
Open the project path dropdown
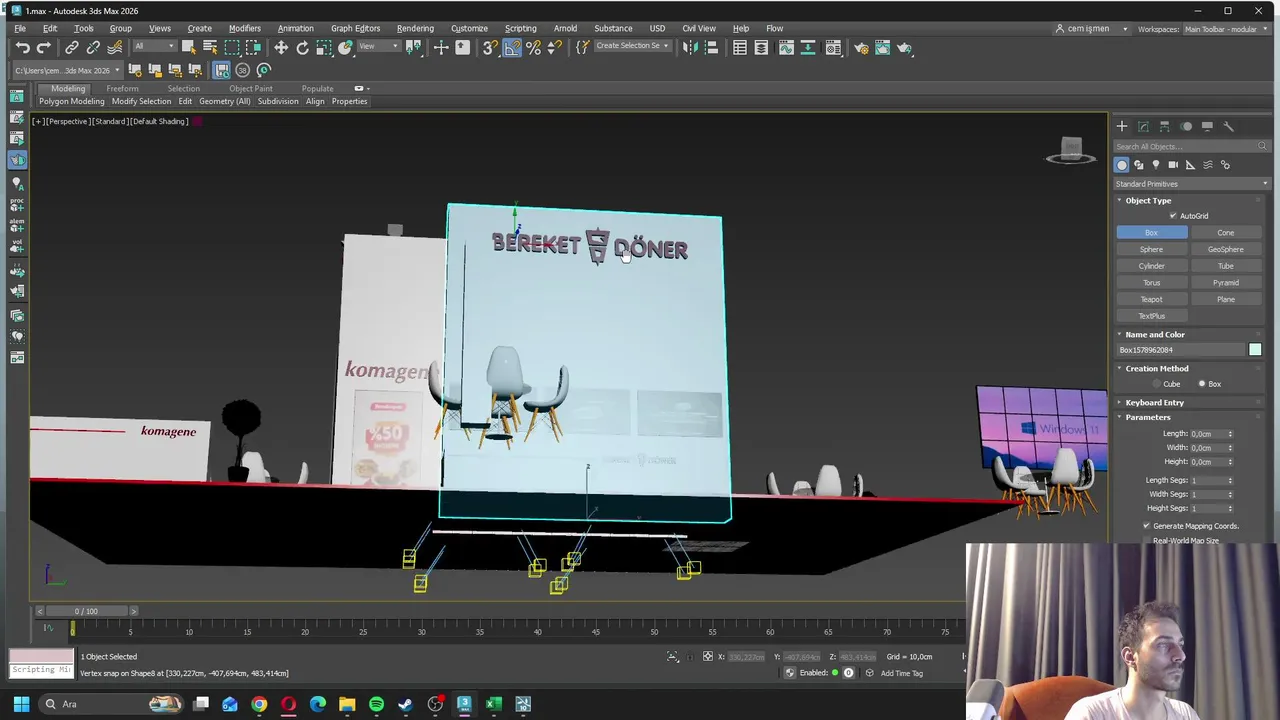click(67, 70)
